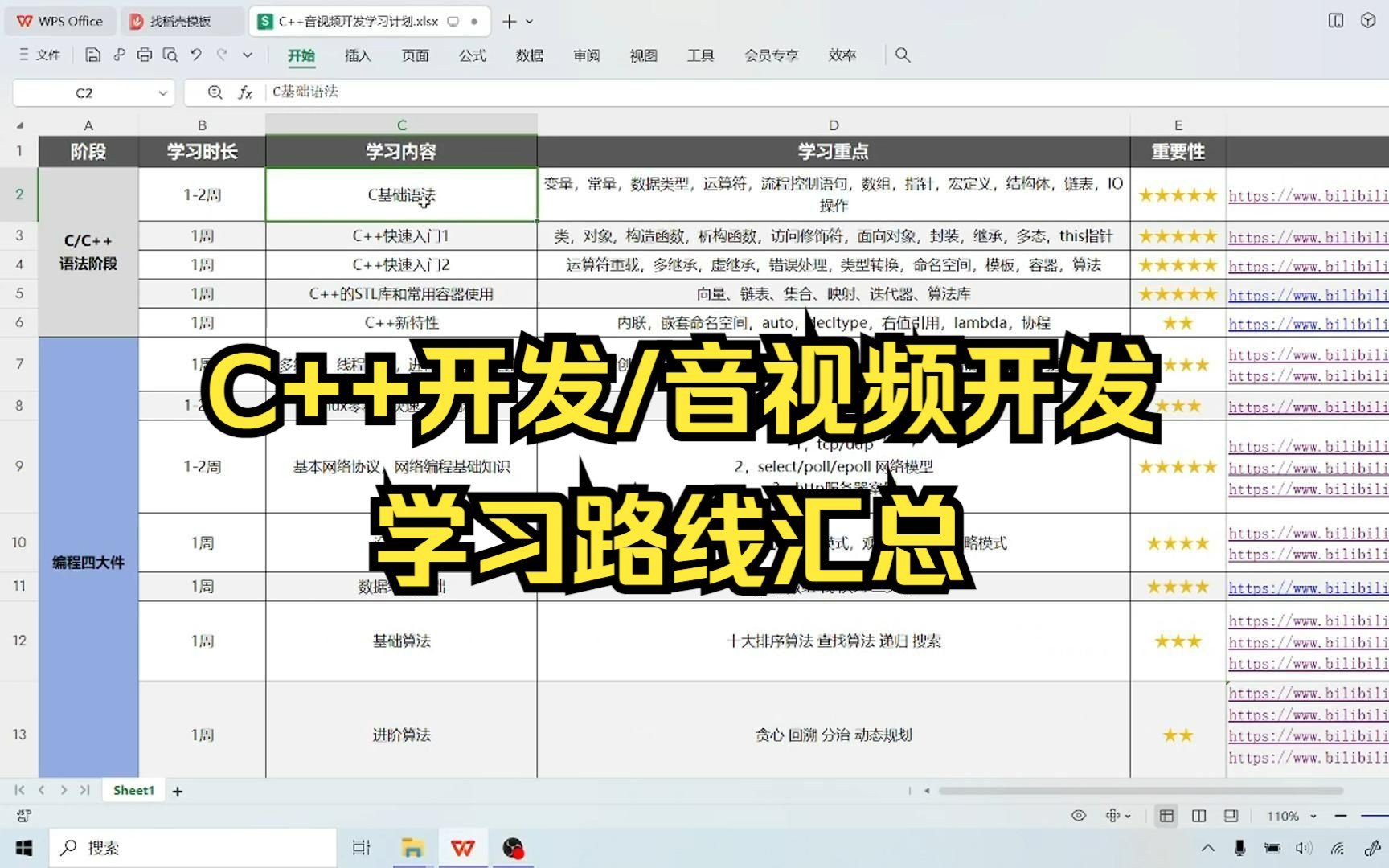Viewport: 1389px width, 868px height.
Task: Toggle eye-protection mode in status bar
Action: click(1079, 816)
